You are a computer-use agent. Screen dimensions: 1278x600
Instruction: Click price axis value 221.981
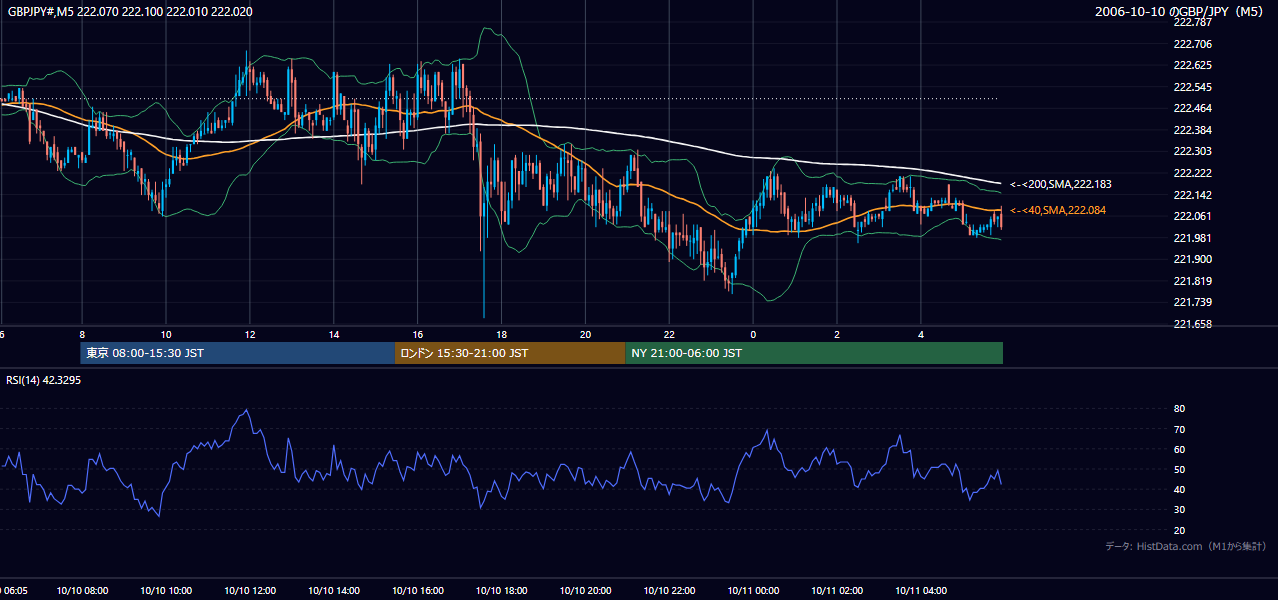[1192, 238]
